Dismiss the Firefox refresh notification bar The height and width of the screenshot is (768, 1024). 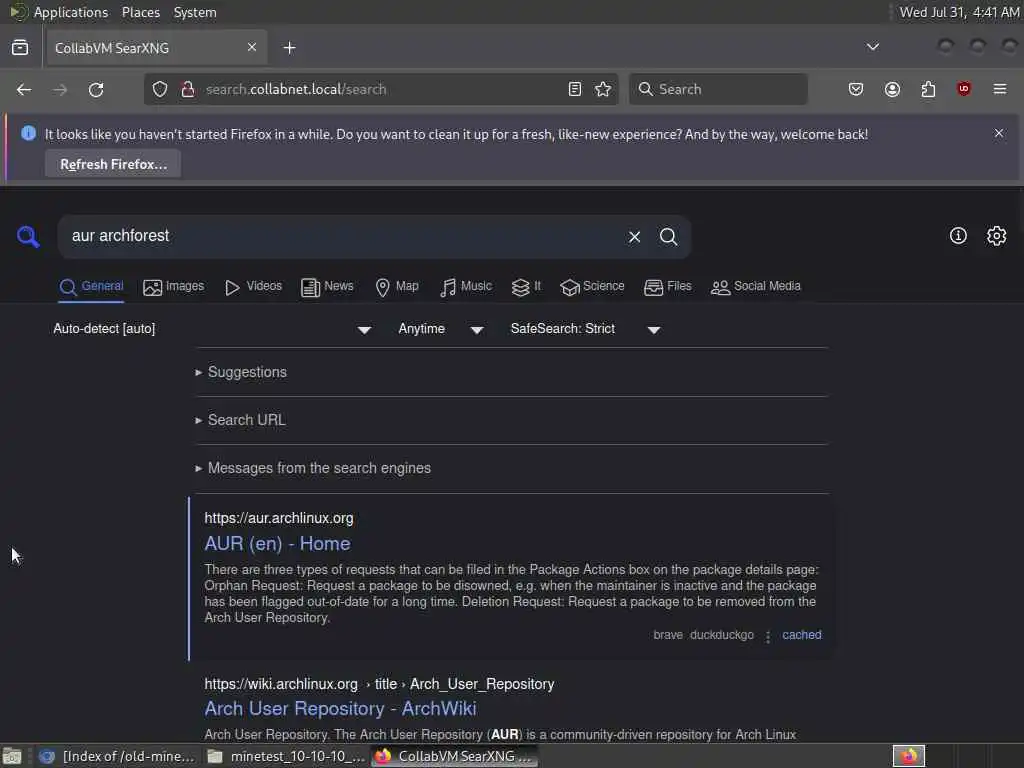pyautogui.click(x=999, y=133)
